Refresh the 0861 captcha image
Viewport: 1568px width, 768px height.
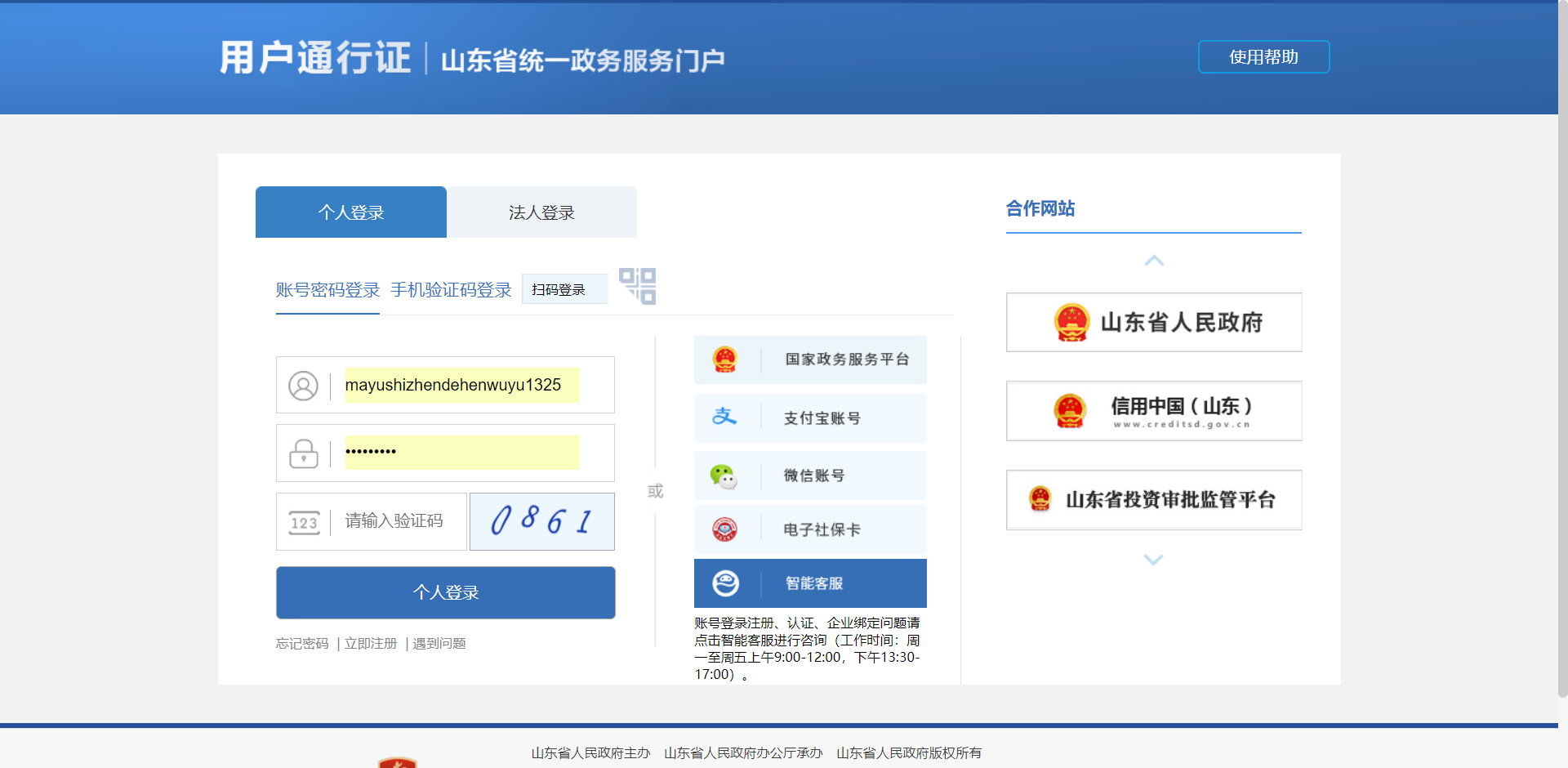click(541, 521)
